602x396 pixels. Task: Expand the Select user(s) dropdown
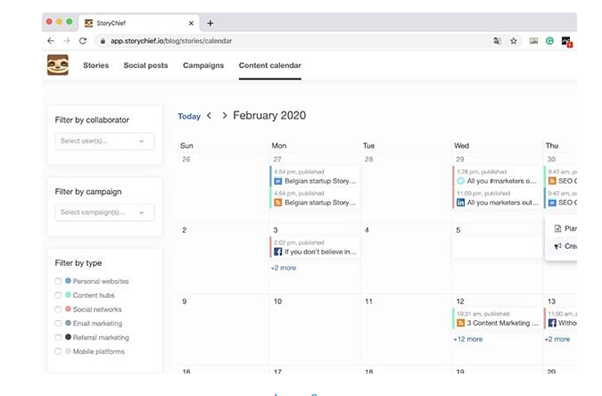point(105,141)
